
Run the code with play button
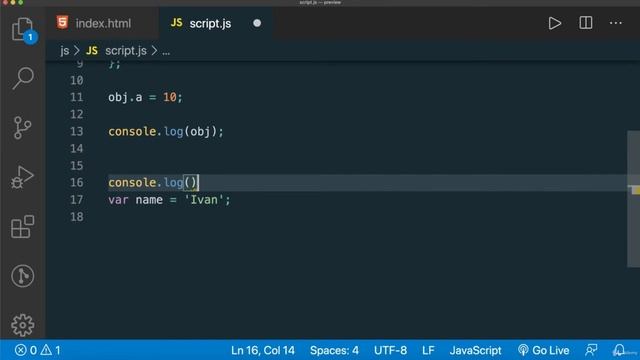click(x=554, y=23)
